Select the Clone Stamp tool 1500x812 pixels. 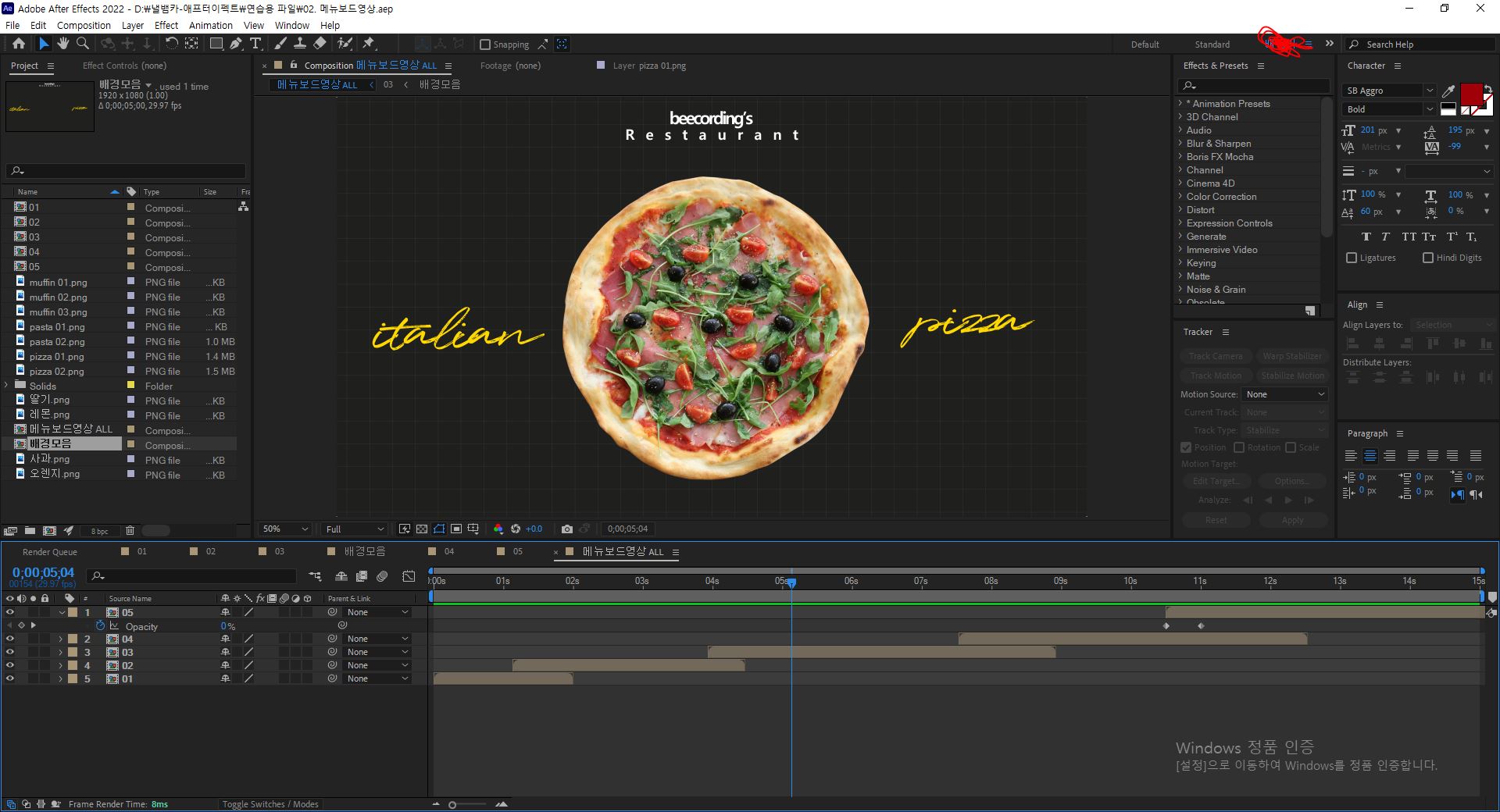pos(299,44)
